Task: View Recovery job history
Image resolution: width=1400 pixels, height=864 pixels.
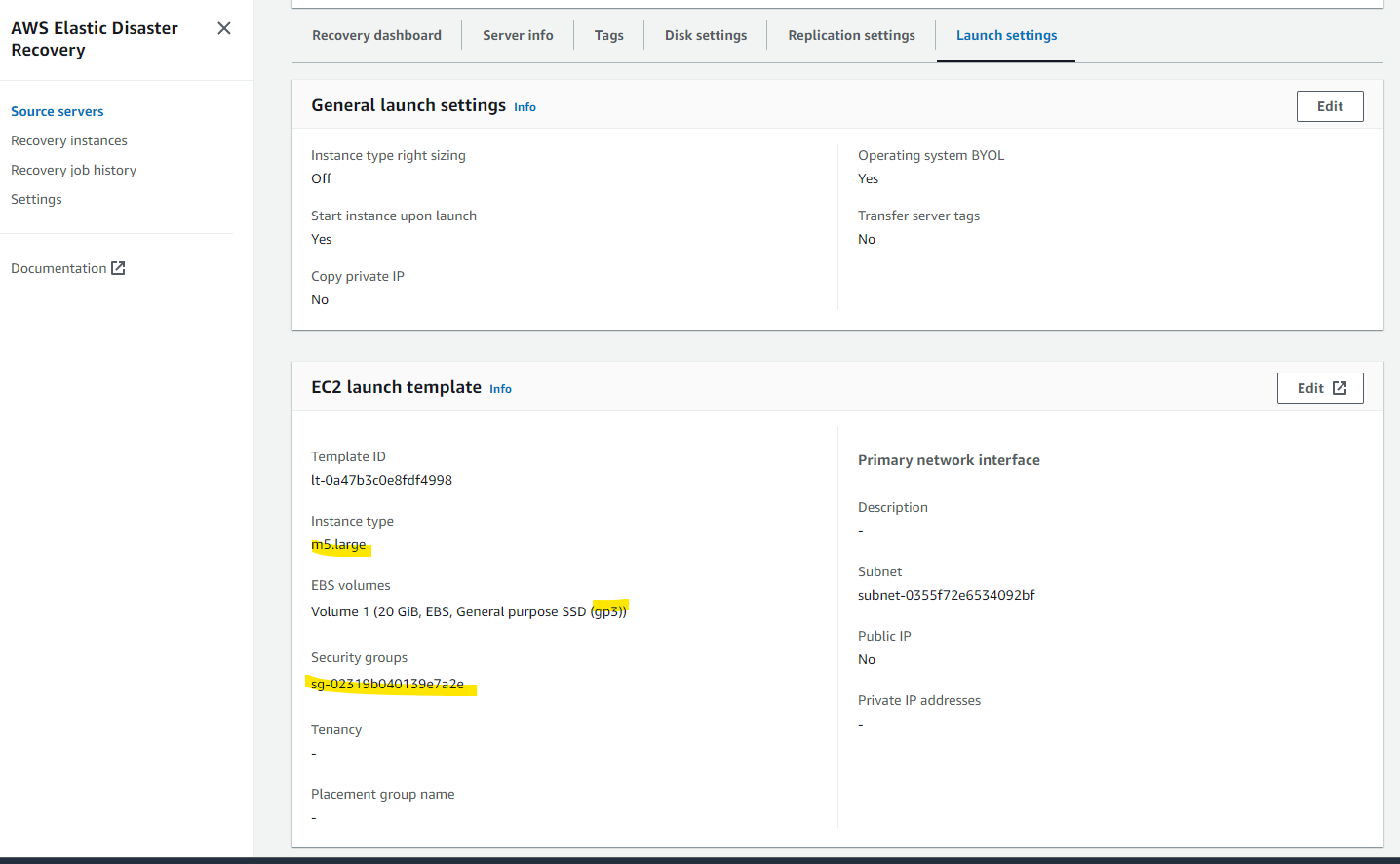Action: click(x=73, y=170)
